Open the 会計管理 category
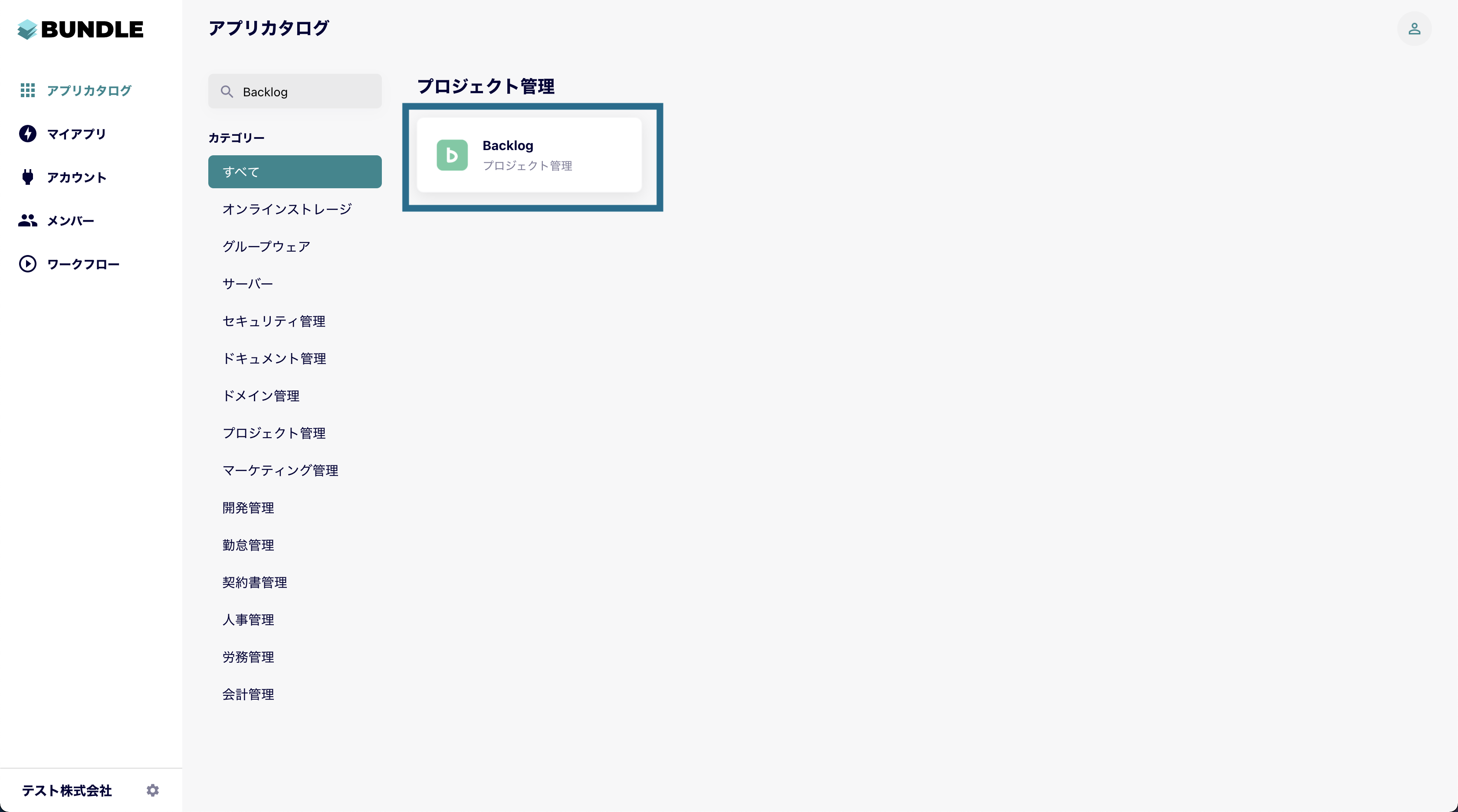 tap(248, 695)
